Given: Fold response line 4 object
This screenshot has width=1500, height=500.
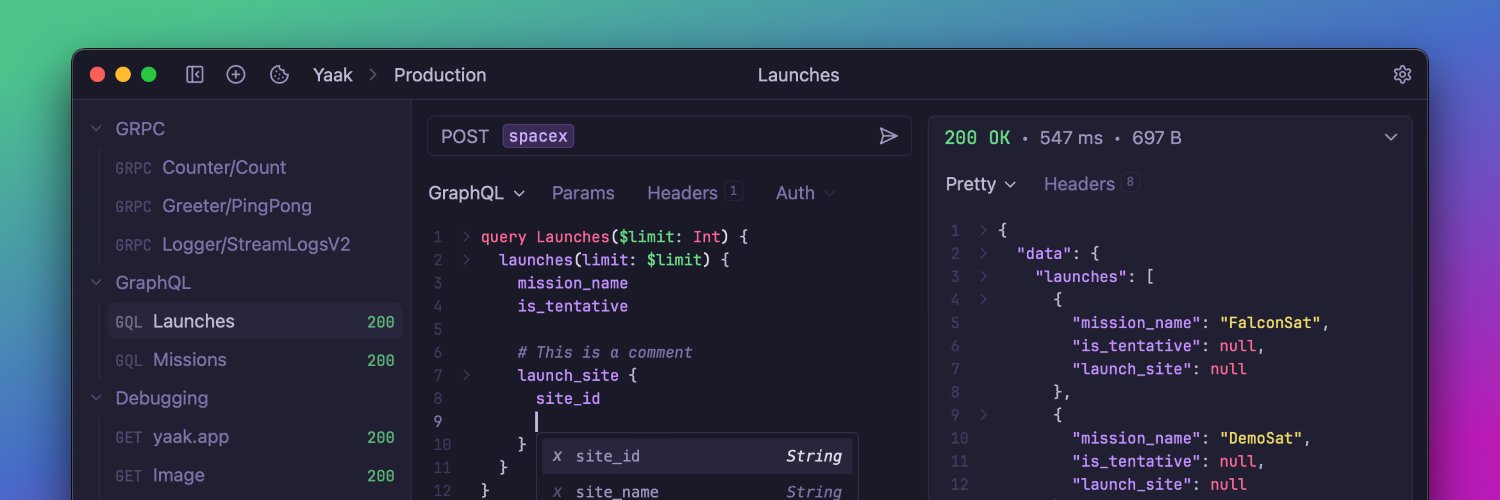Looking at the screenshot, I should pos(984,299).
